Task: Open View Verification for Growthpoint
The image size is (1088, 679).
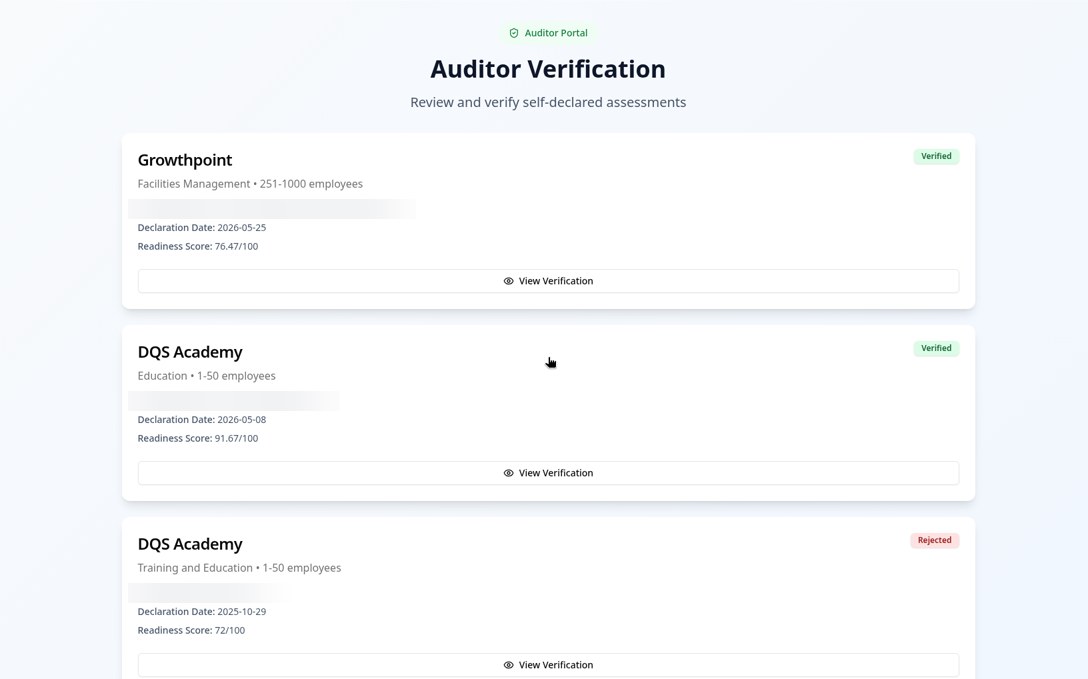Action: [x=548, y=281]
